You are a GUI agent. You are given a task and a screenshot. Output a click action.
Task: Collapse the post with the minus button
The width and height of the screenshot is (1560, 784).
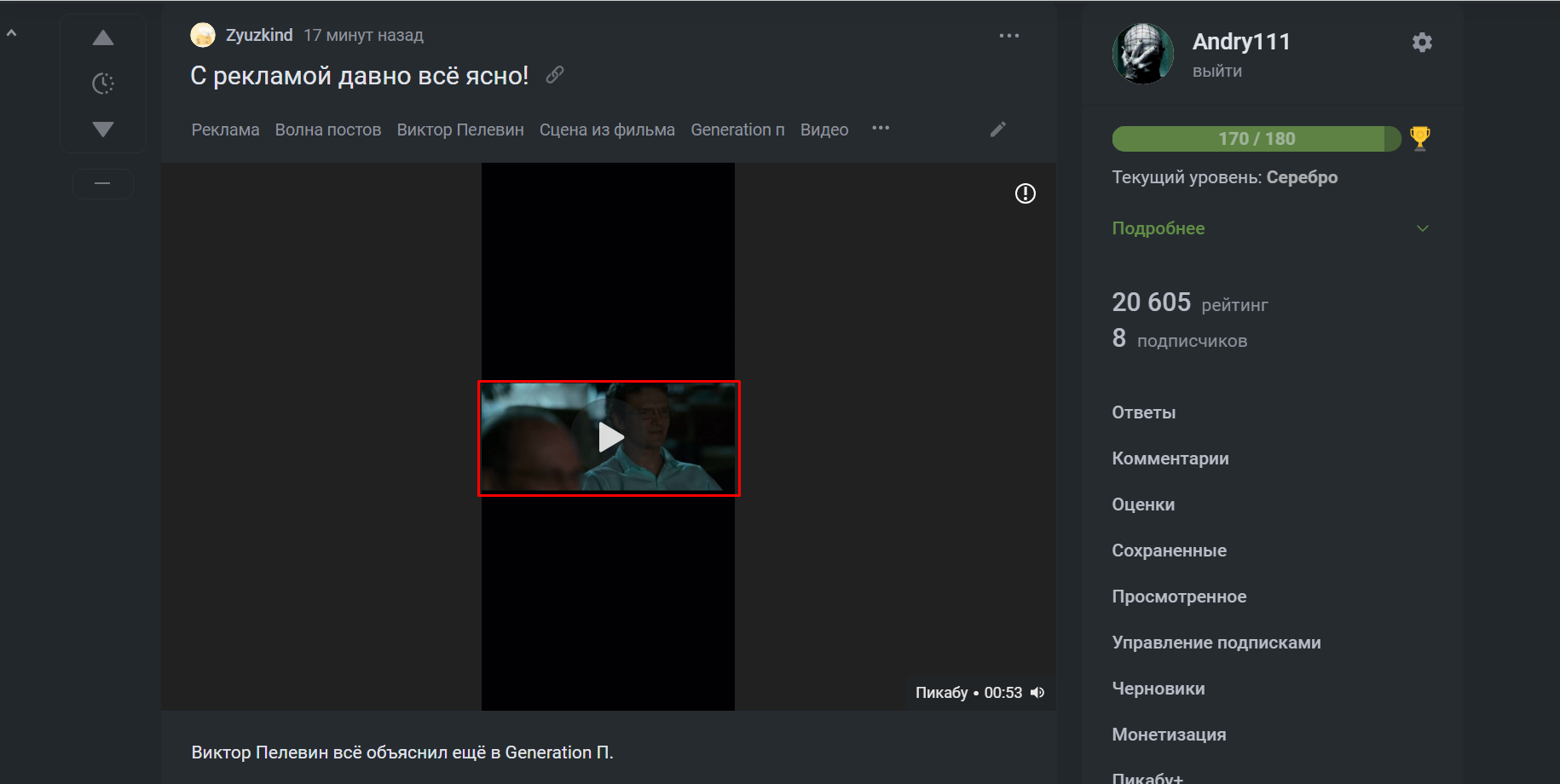pyautogui.click(x=102, y=183)
